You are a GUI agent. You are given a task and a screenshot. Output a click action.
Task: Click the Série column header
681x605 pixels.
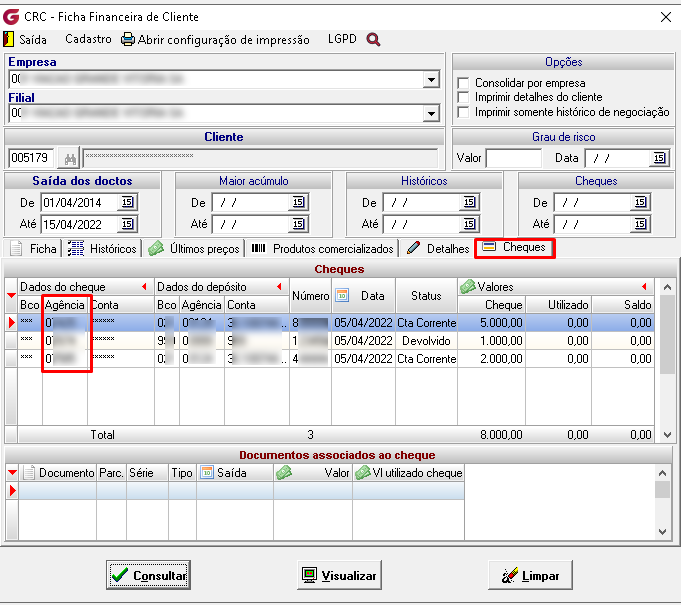tap(147, 473)
